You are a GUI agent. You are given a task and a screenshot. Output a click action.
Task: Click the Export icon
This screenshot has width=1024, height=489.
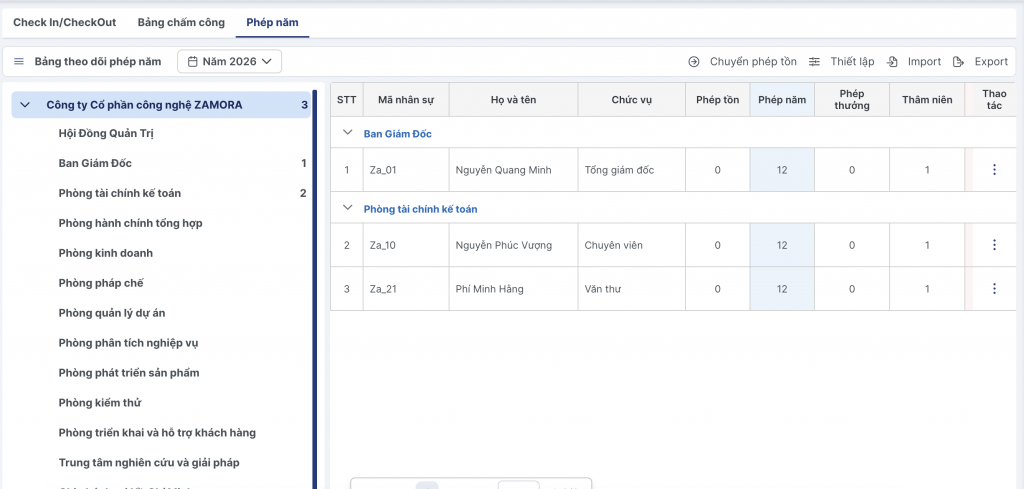coord(959,62)
